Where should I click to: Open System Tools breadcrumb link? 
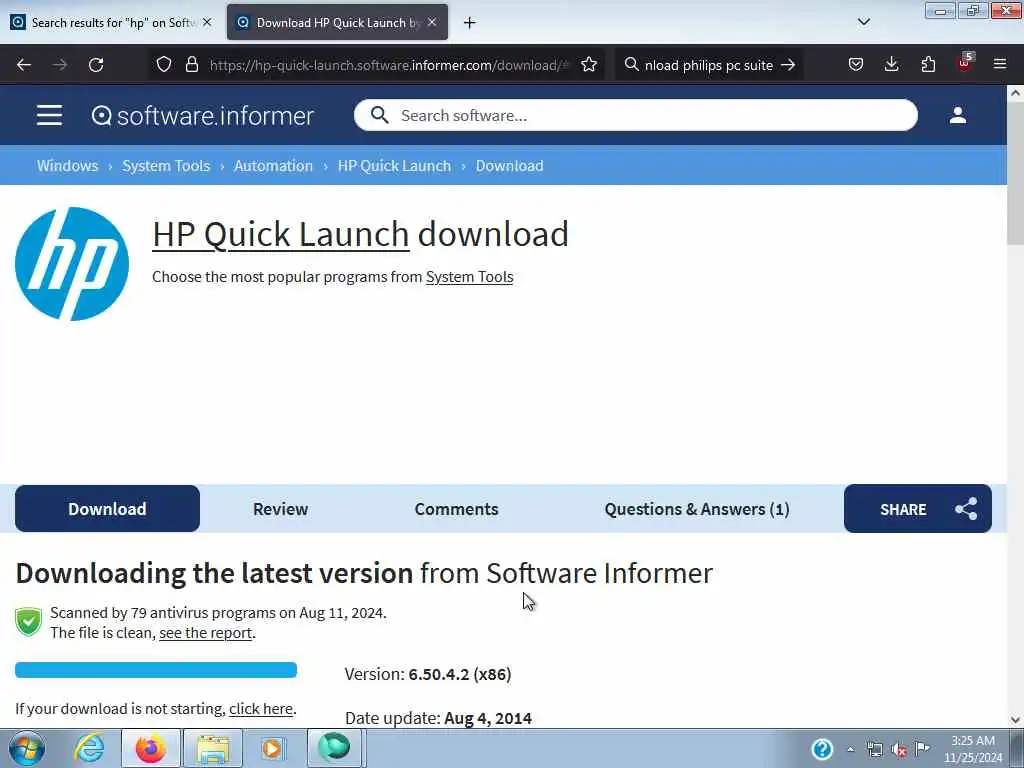click(166, 166)
